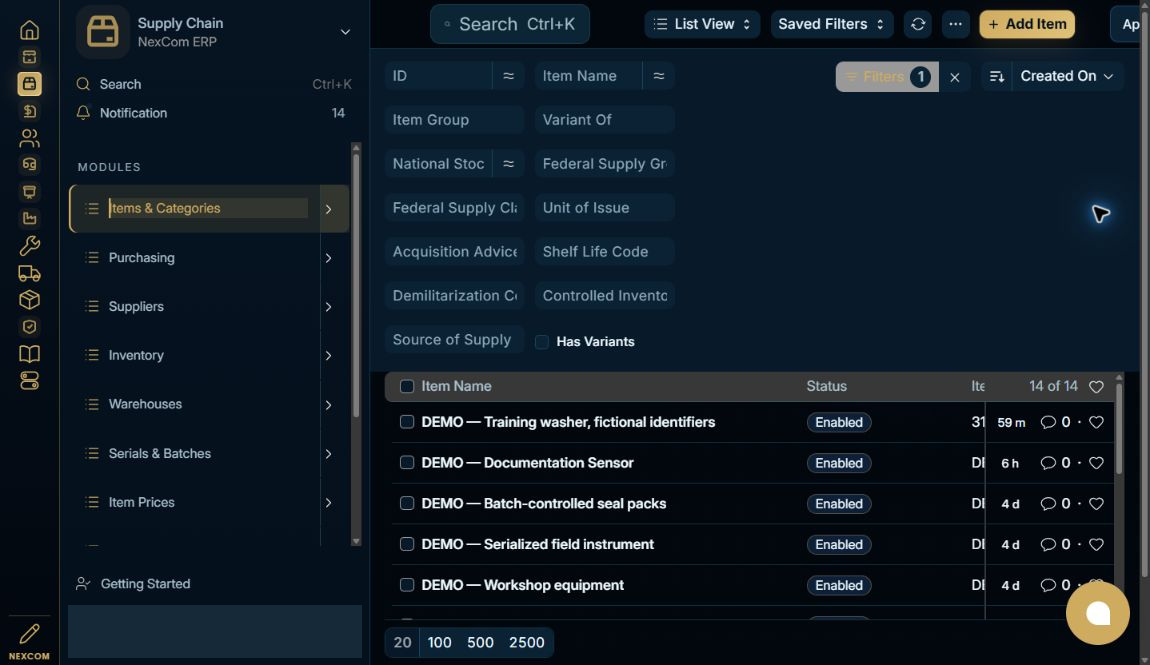Image resolution: width=1150 pixels, height=665 pixels.
Task: Click the Add Item button
Action: pos(1027,24)
